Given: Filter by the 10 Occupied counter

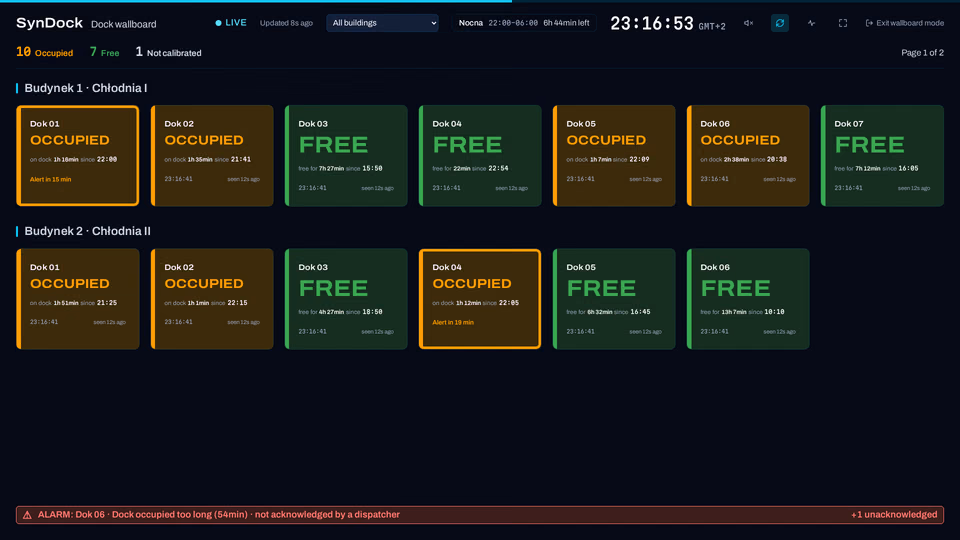Looking at the screenshot, I should [44, 53].
